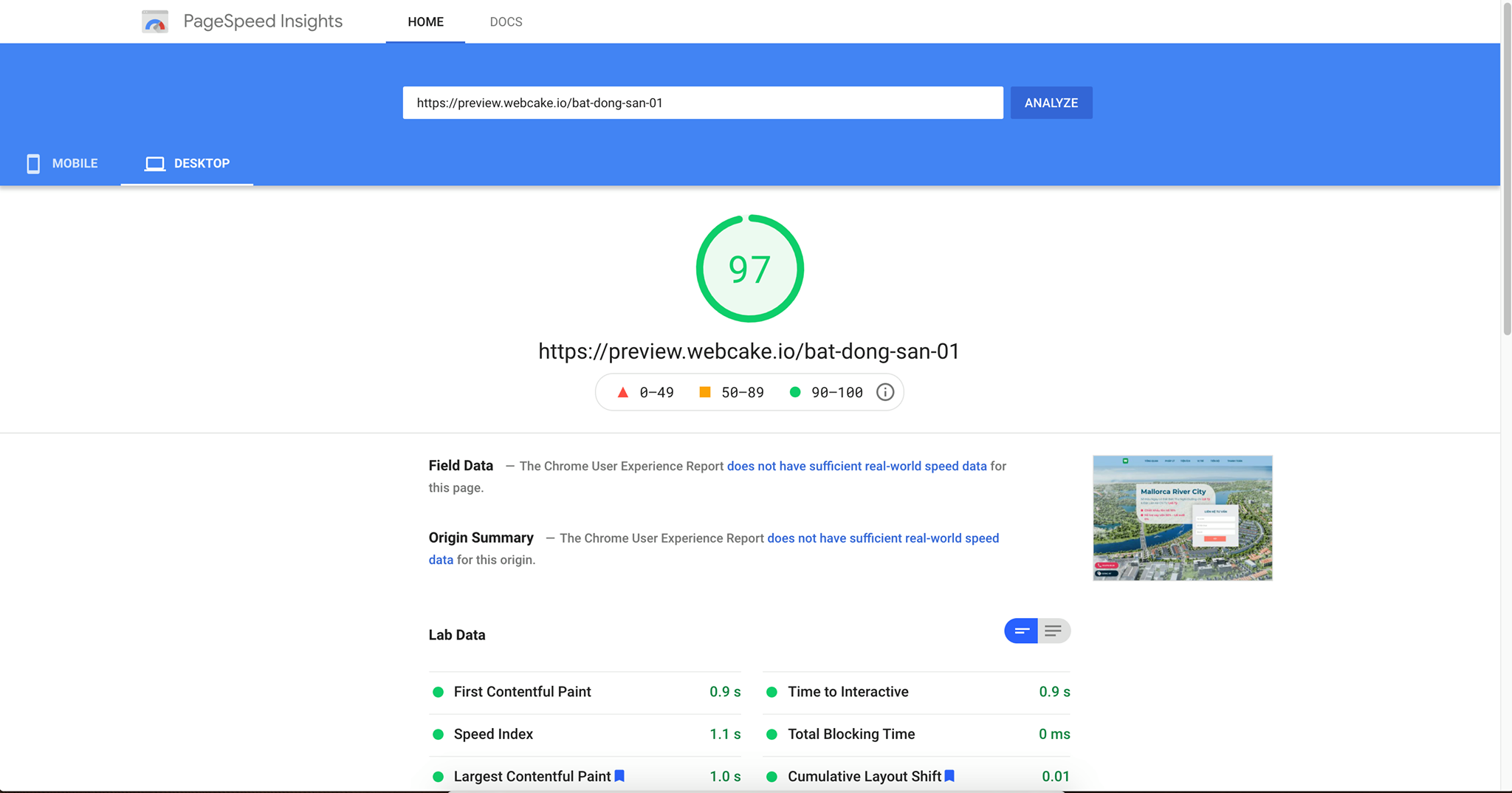The image size is (1512, 793).
Task: Open the DOCS tab
Action: [506, 22]
